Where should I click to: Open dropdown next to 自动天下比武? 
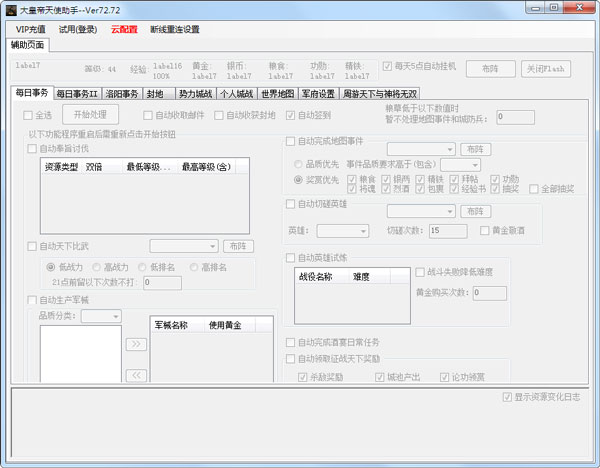coord(184,246)
